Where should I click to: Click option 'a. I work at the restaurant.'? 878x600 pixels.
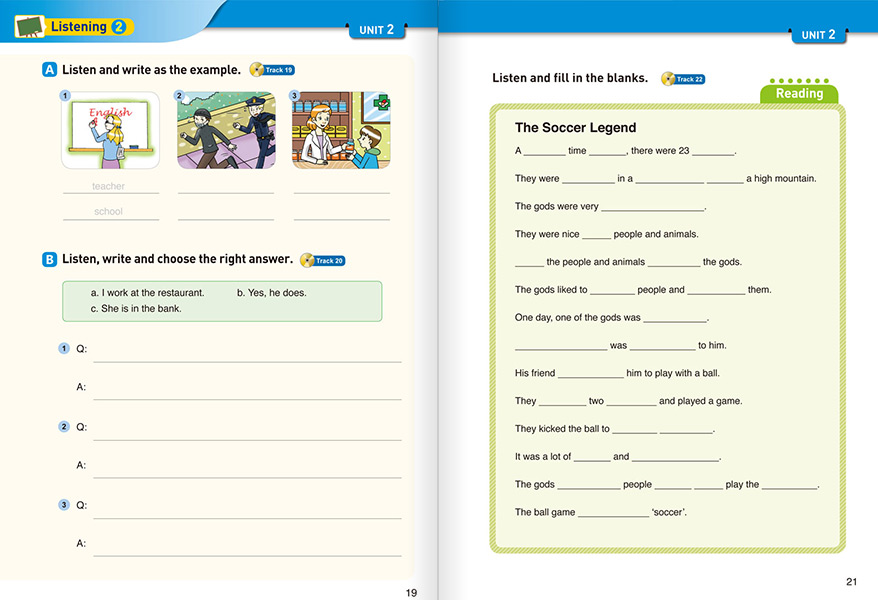147,293
